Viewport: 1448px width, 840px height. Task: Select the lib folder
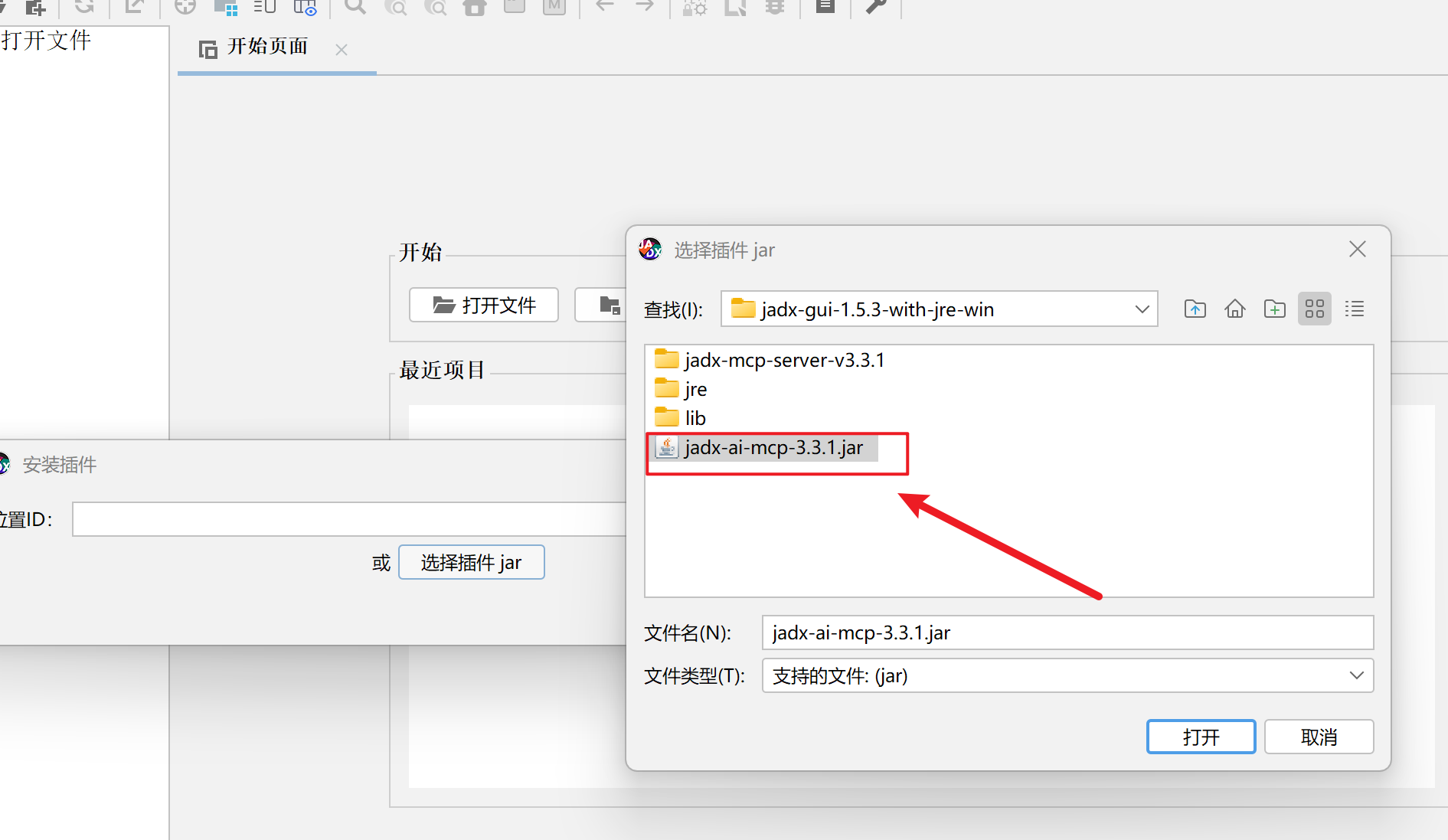click(x=695, y=419)
